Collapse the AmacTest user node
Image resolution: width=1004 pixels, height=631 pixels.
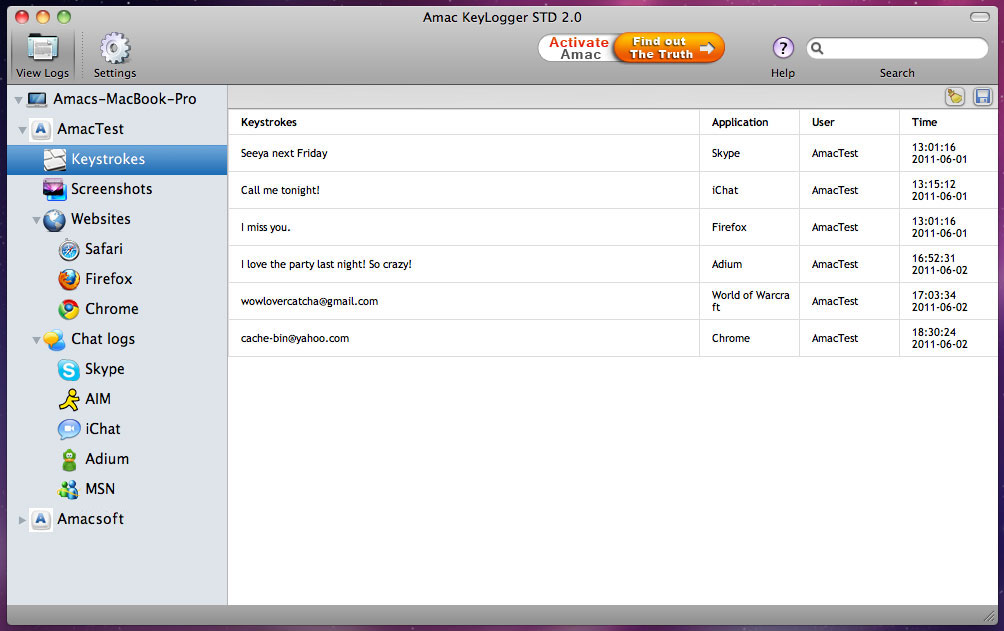point(22,130)
